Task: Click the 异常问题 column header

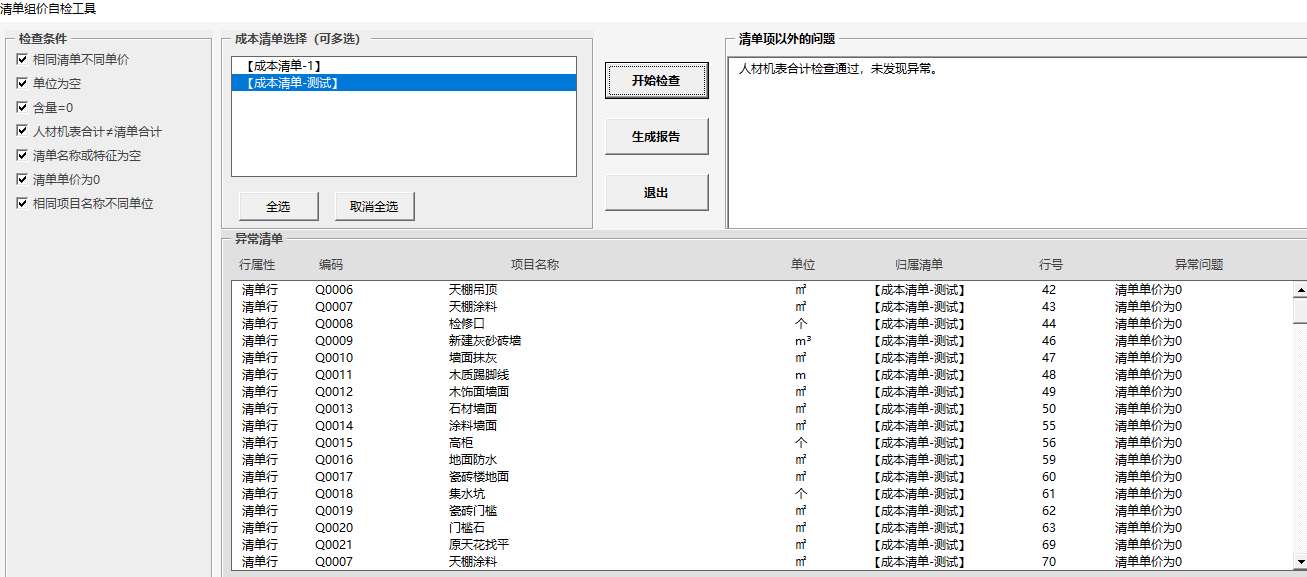Action: tap(1199, 265)
